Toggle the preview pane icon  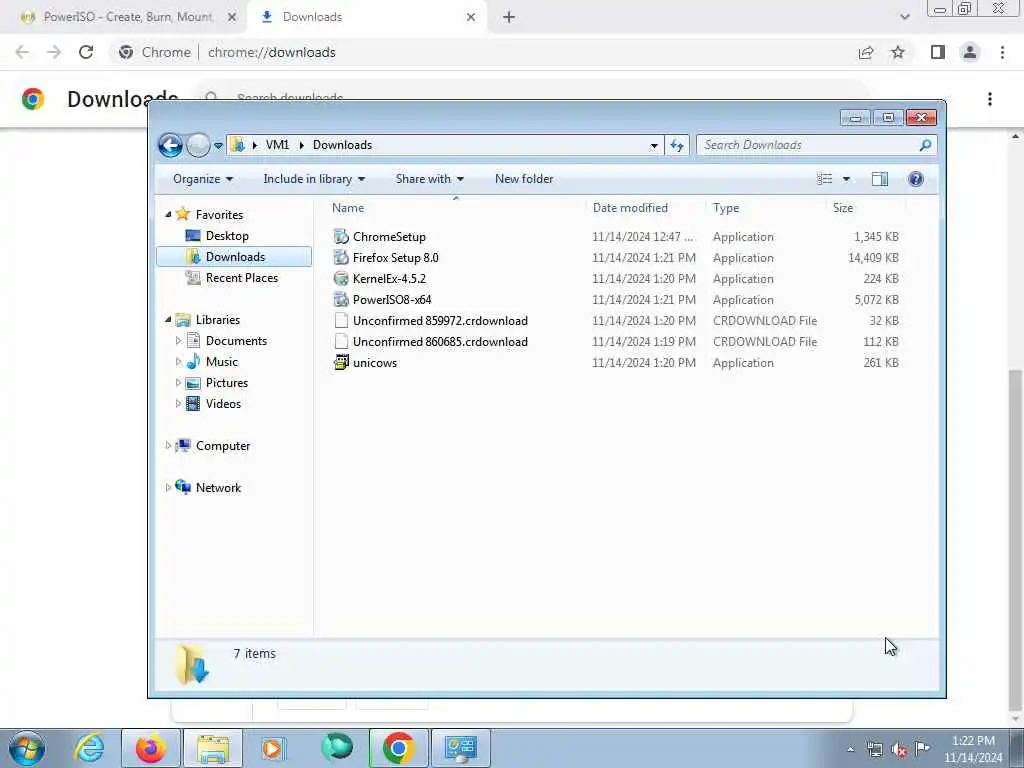coord(880,179)
